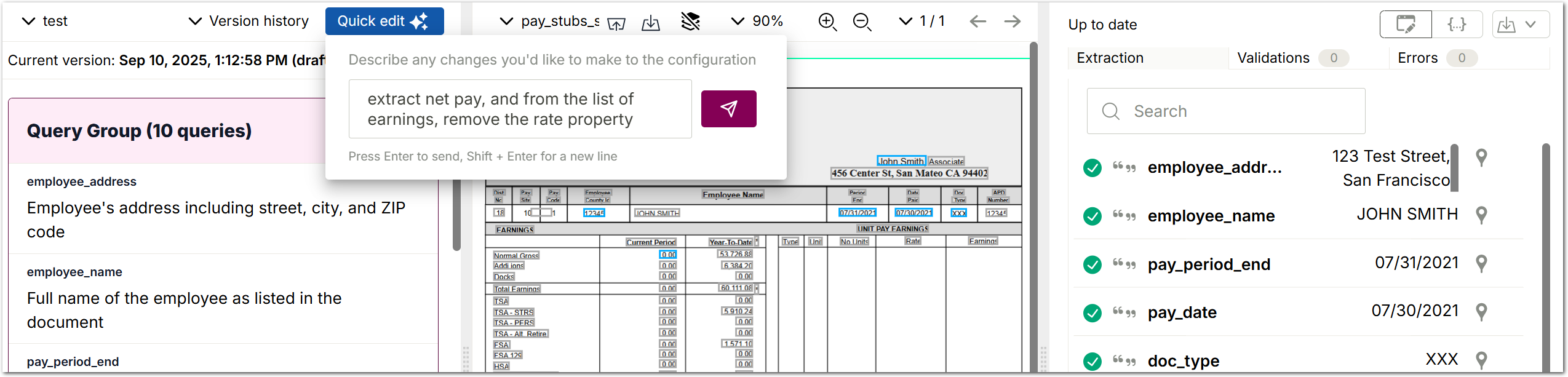1568x377 pixels.
Task: Switch to form view of results
Action: (1406, 25)
